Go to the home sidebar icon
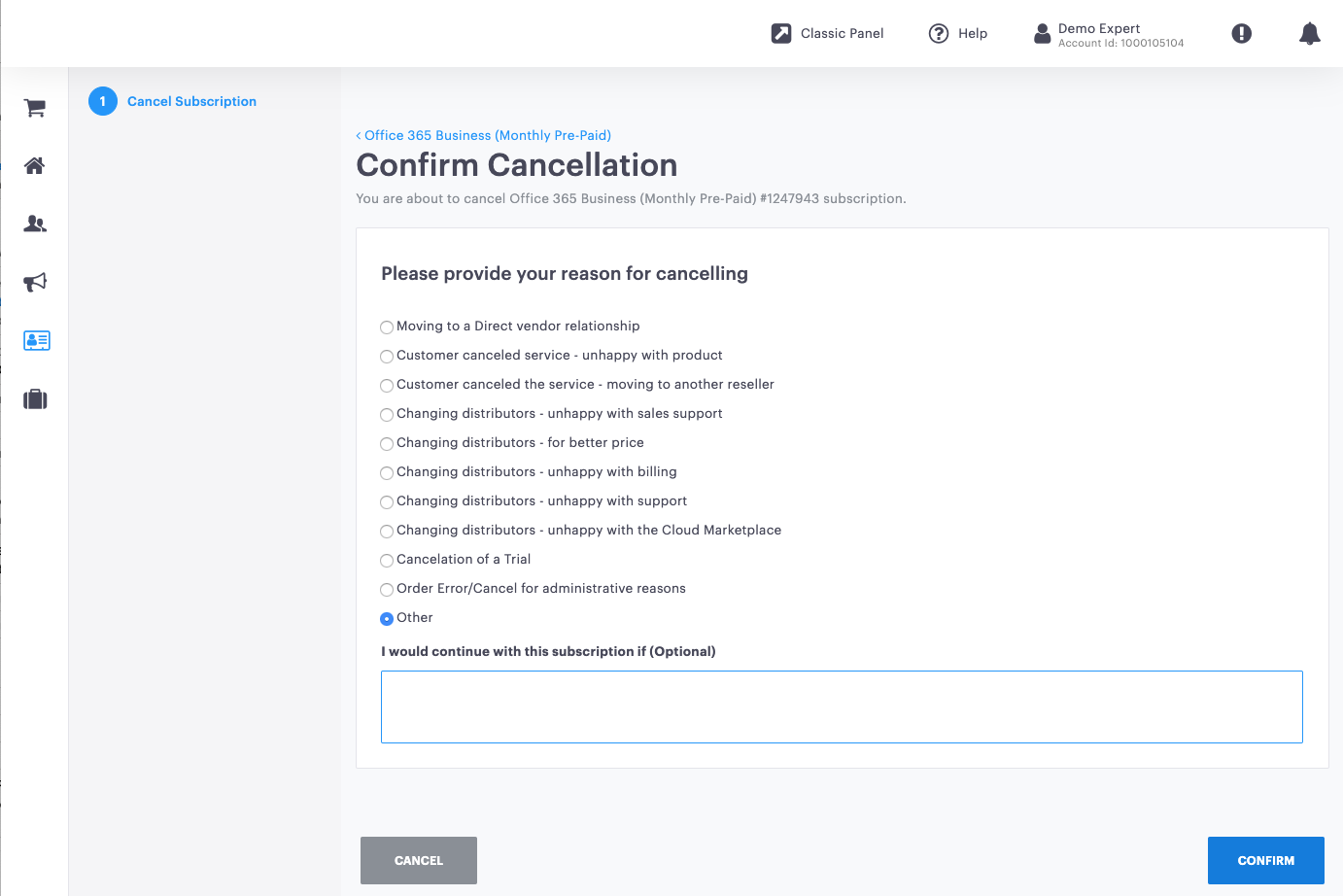Screen dimensions: 1343x896 point(35,165)
